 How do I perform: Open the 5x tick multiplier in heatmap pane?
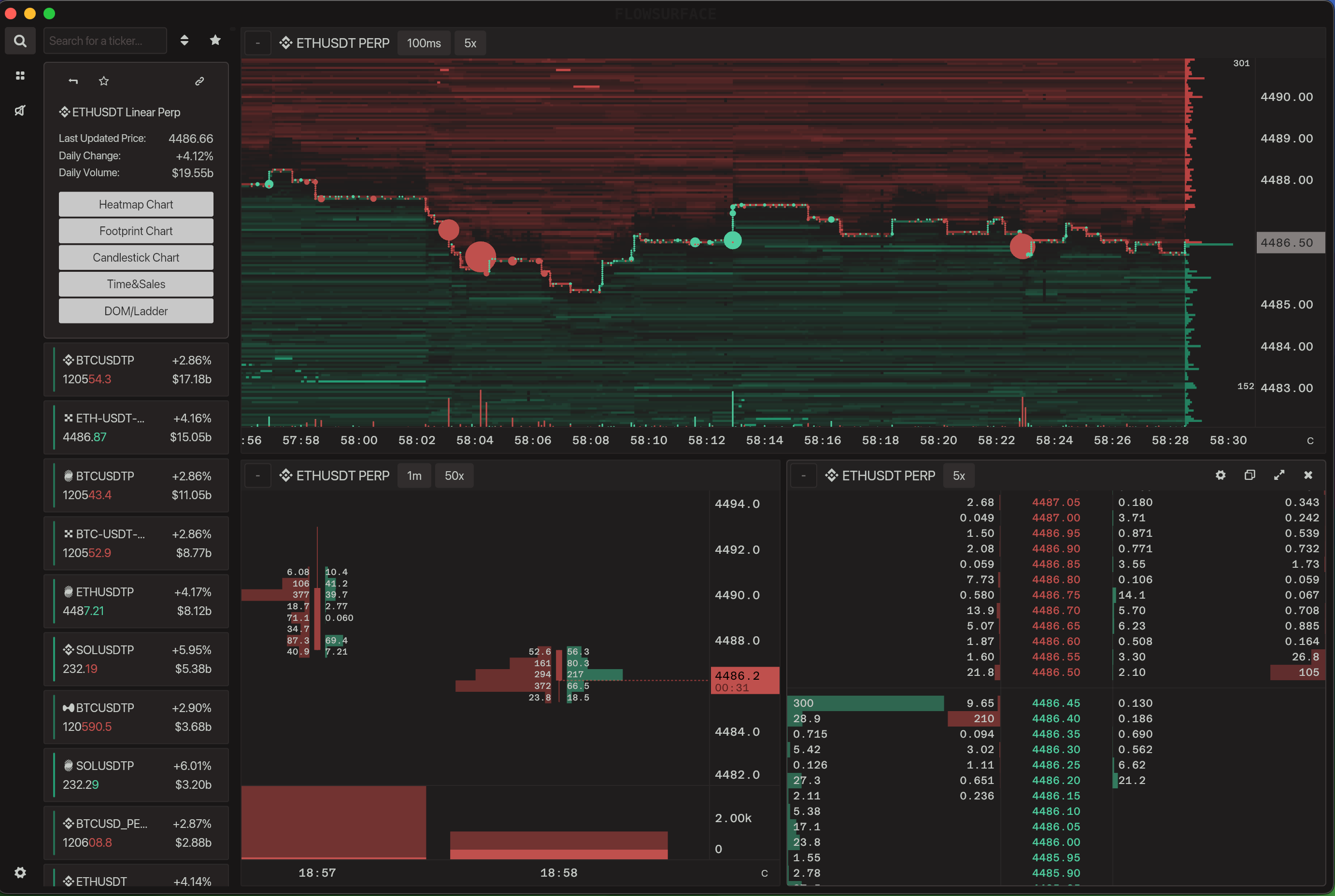(x=470, y=43)
